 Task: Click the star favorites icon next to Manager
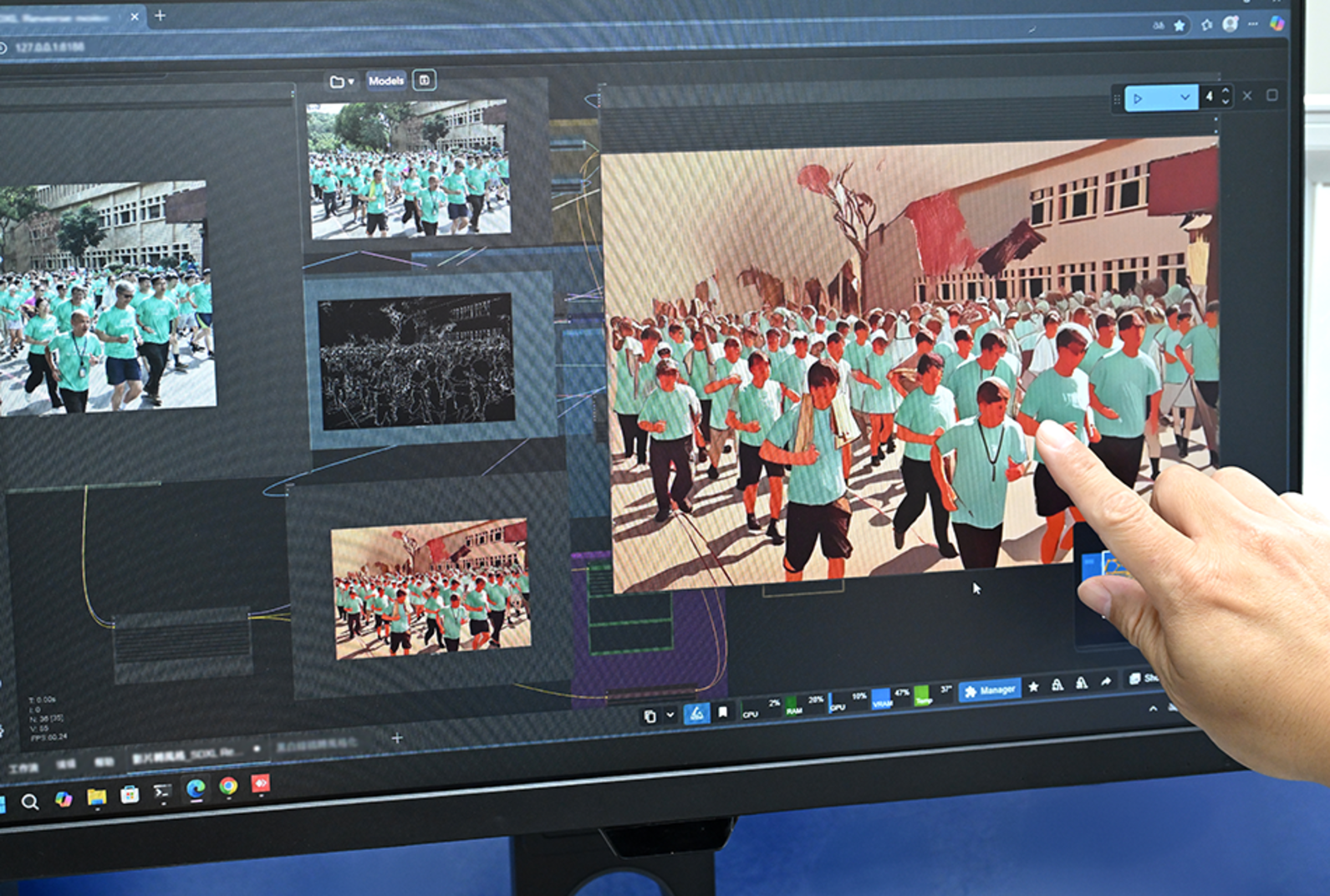click(1034, 687)
